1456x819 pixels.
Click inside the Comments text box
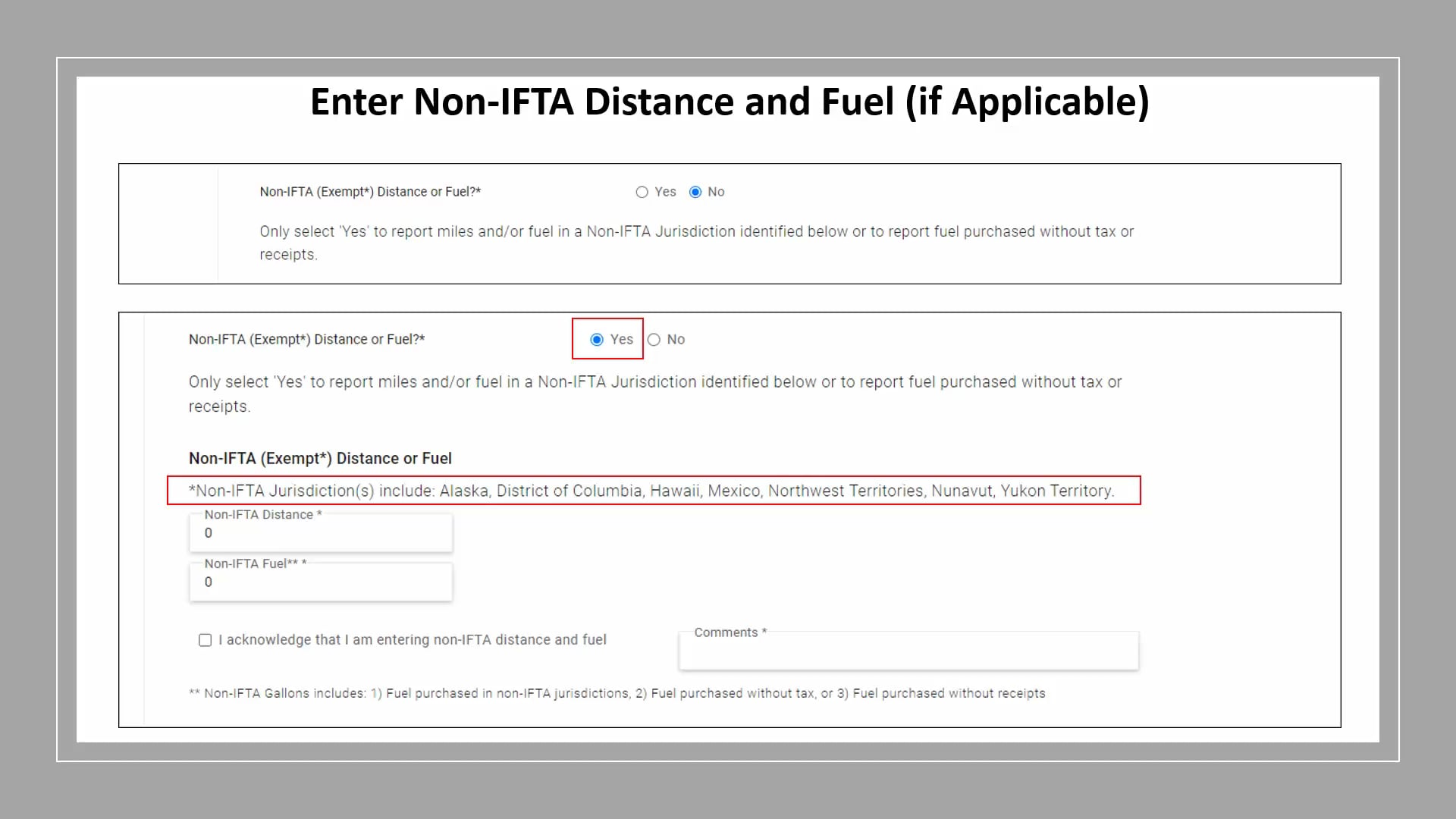click(x=908, y=654)
